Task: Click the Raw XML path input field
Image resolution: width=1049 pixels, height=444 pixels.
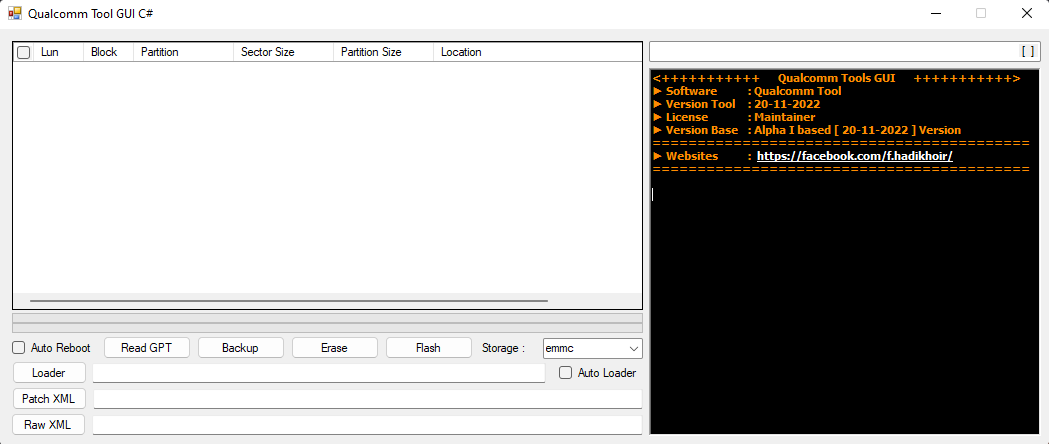Action: (367, 425)
